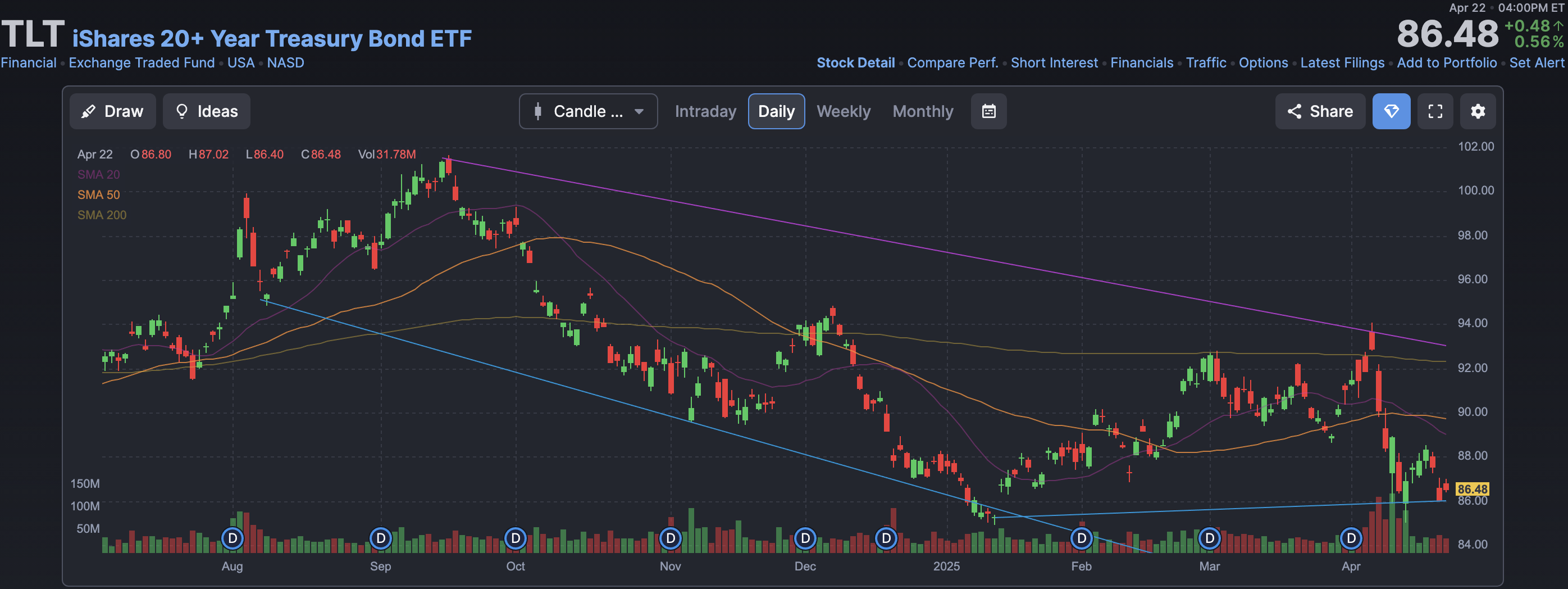Open Stock Detail view
The image size is (1568, 589).
[855, 63]
